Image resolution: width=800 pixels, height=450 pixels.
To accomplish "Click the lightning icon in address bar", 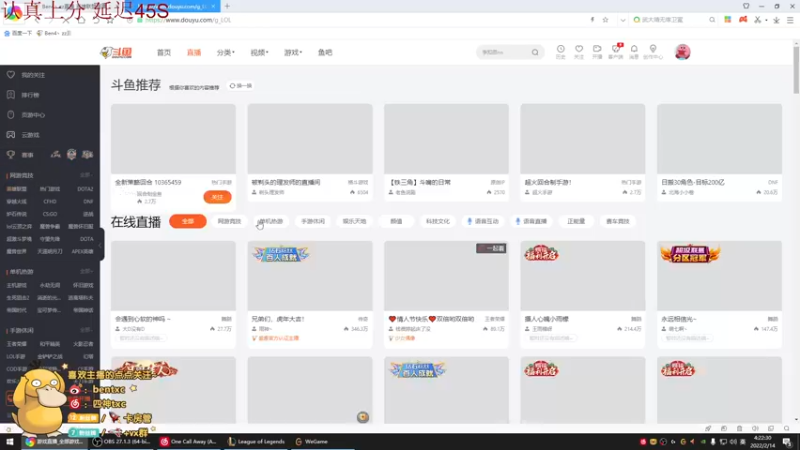I will point(592,20).
